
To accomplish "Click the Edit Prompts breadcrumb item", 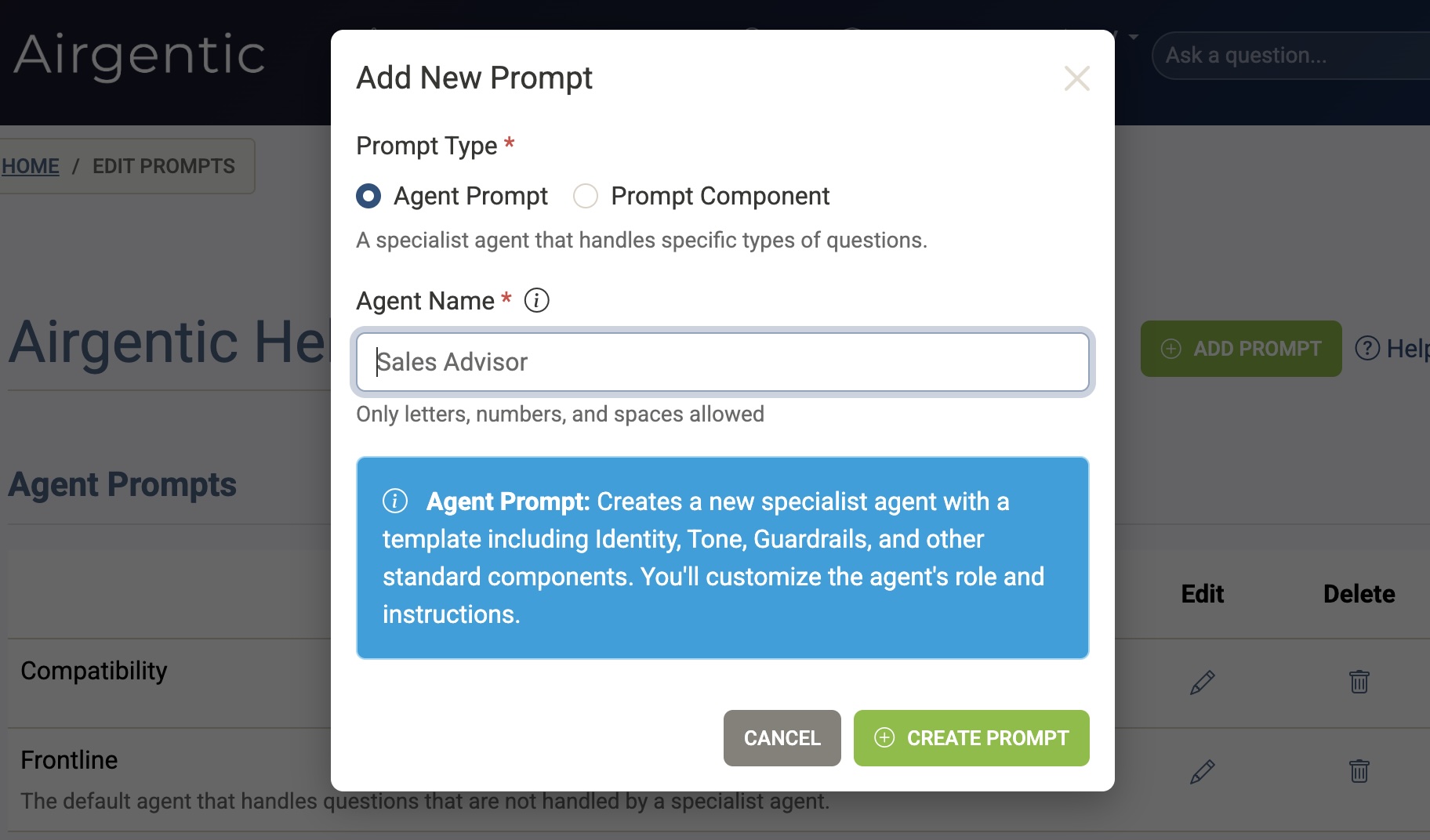I will [163, 166].
